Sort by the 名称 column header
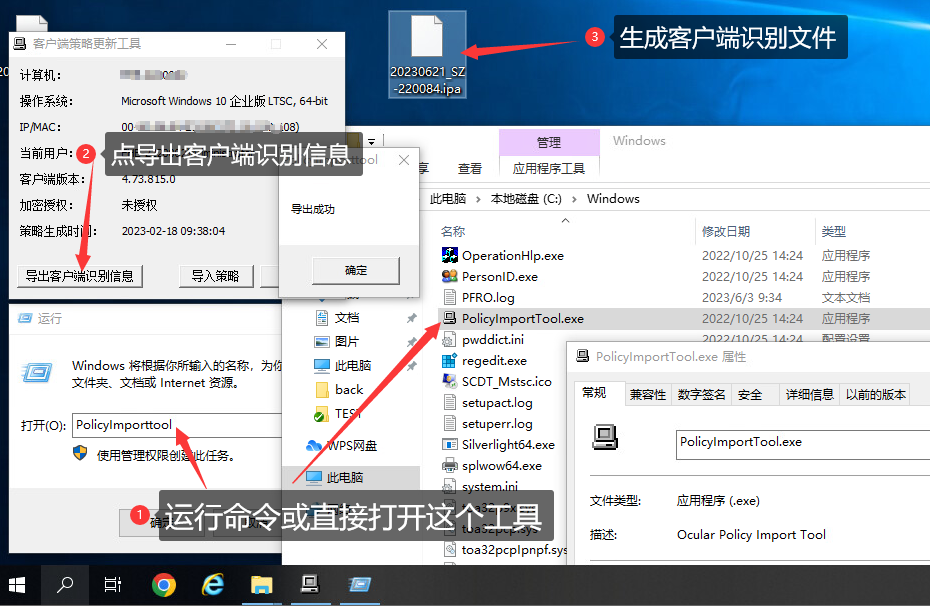Viewport: 930px width, 606px height. click(x=453, y=232)
